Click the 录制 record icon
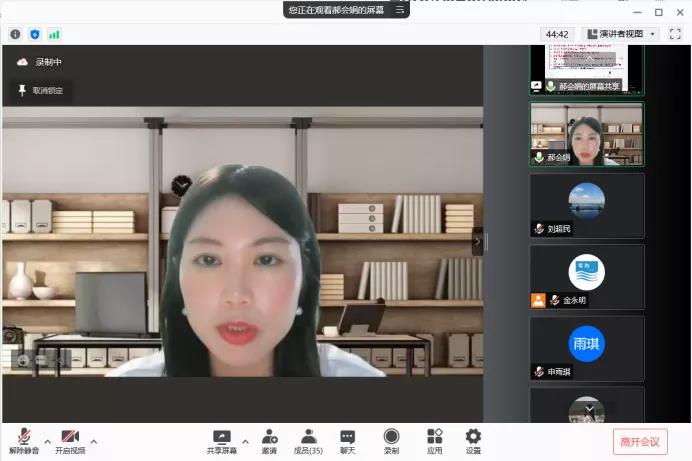The width and height of the screenshot is (692, 461). coord(391,440)
